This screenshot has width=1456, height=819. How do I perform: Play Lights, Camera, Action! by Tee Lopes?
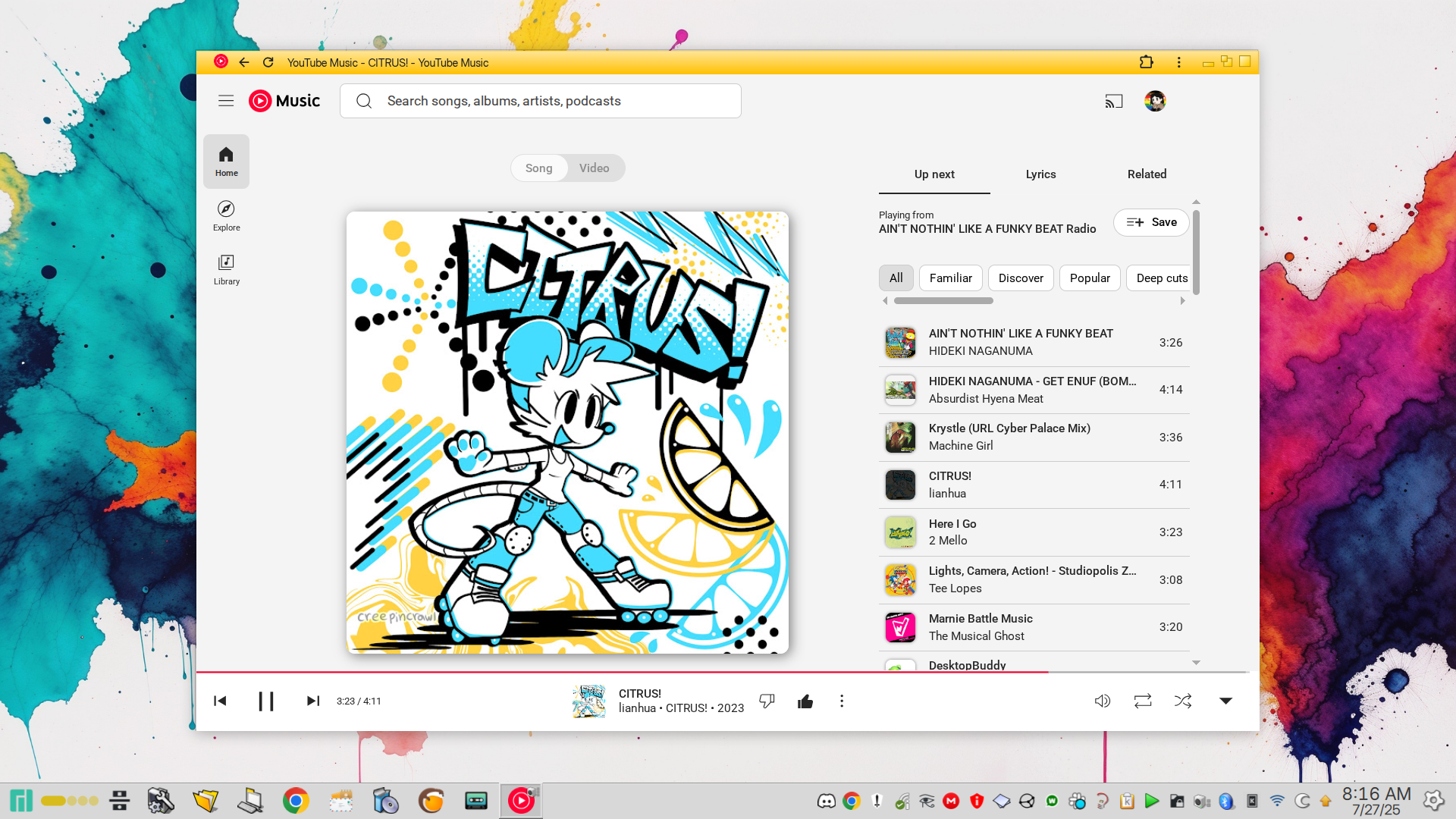[1034, 580]
